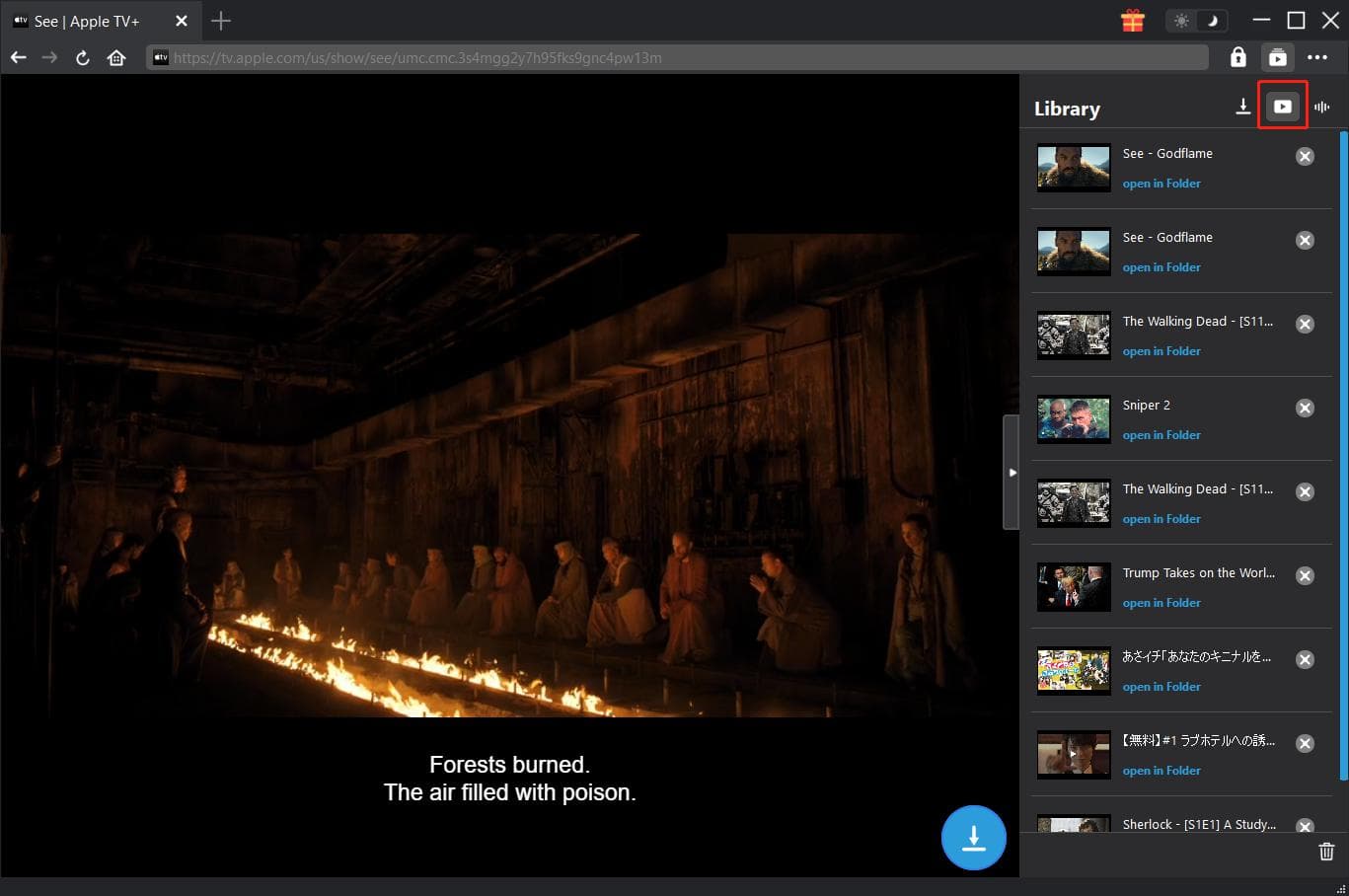The image size is (1349, 896).
Task: Open the Library downloads icon
Action: pos(1242,107)
